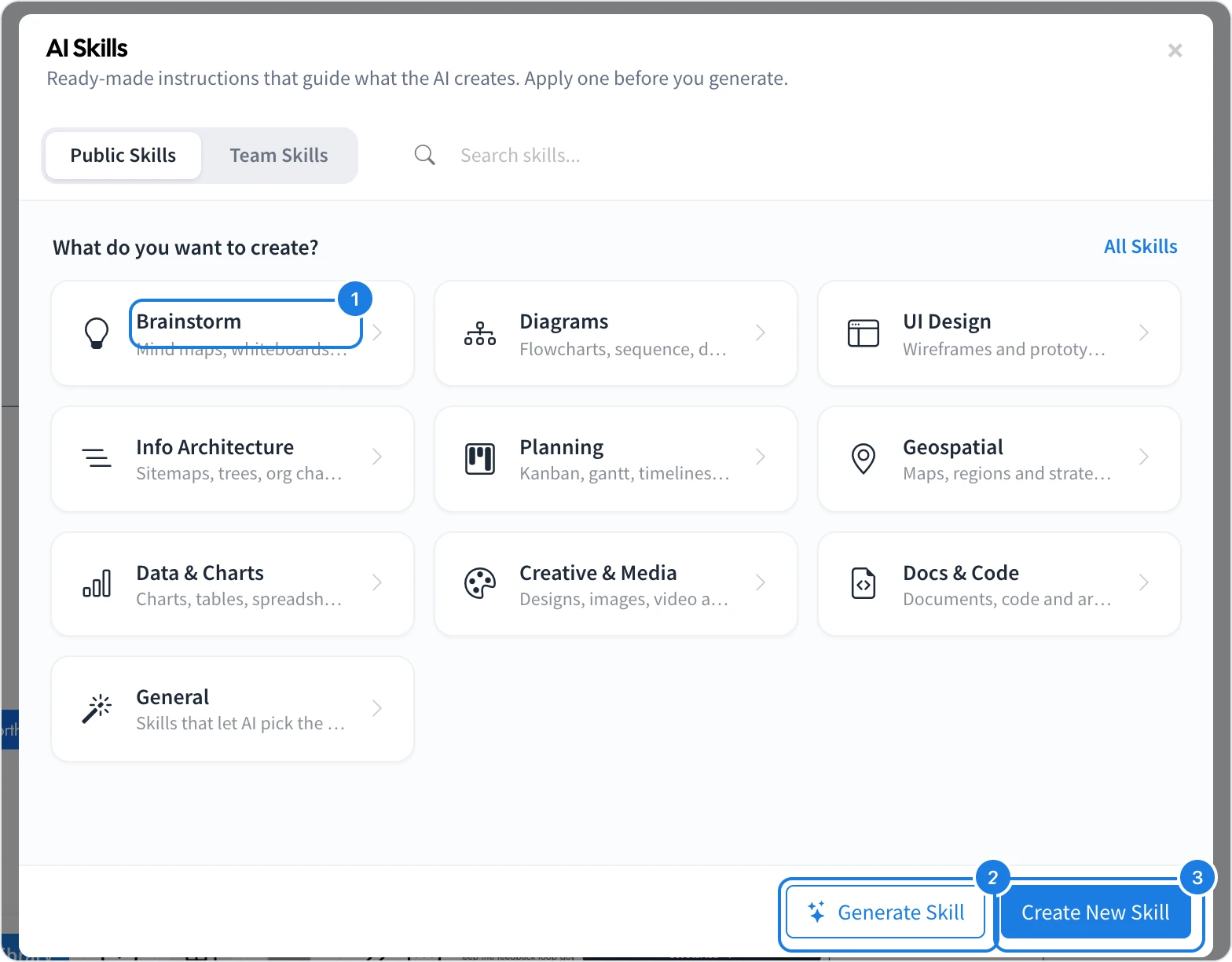The image size is (1232, 962).
Task: Expand the General category chevron
Action: pos(378,708)
